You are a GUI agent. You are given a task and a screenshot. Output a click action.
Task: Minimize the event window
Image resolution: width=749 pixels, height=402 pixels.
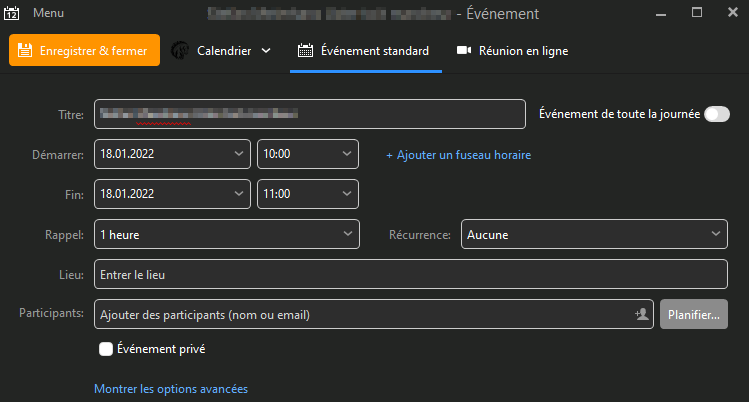[x=661, y=13]
